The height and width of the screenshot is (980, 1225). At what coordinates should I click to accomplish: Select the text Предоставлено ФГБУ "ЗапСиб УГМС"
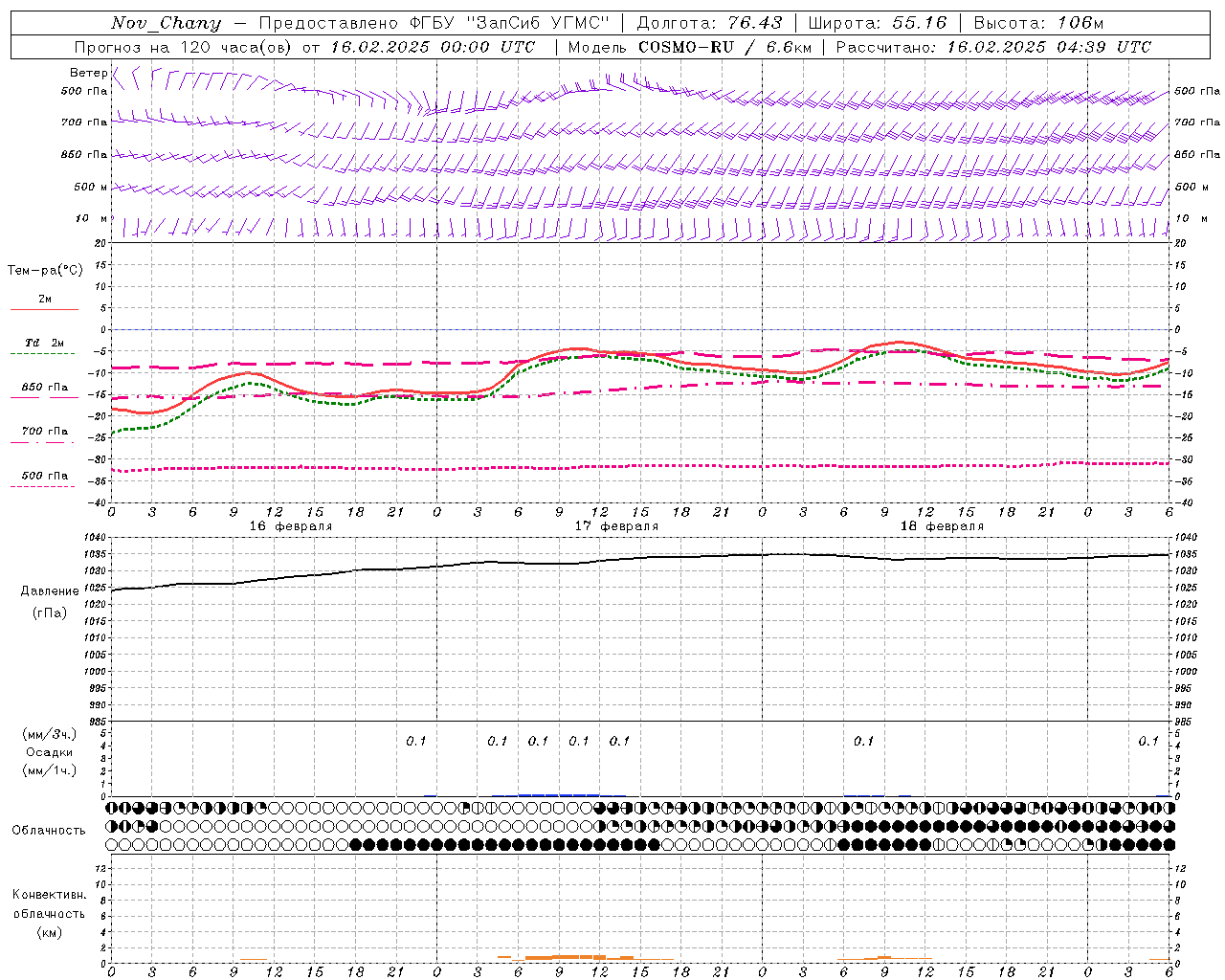point(434,23)
